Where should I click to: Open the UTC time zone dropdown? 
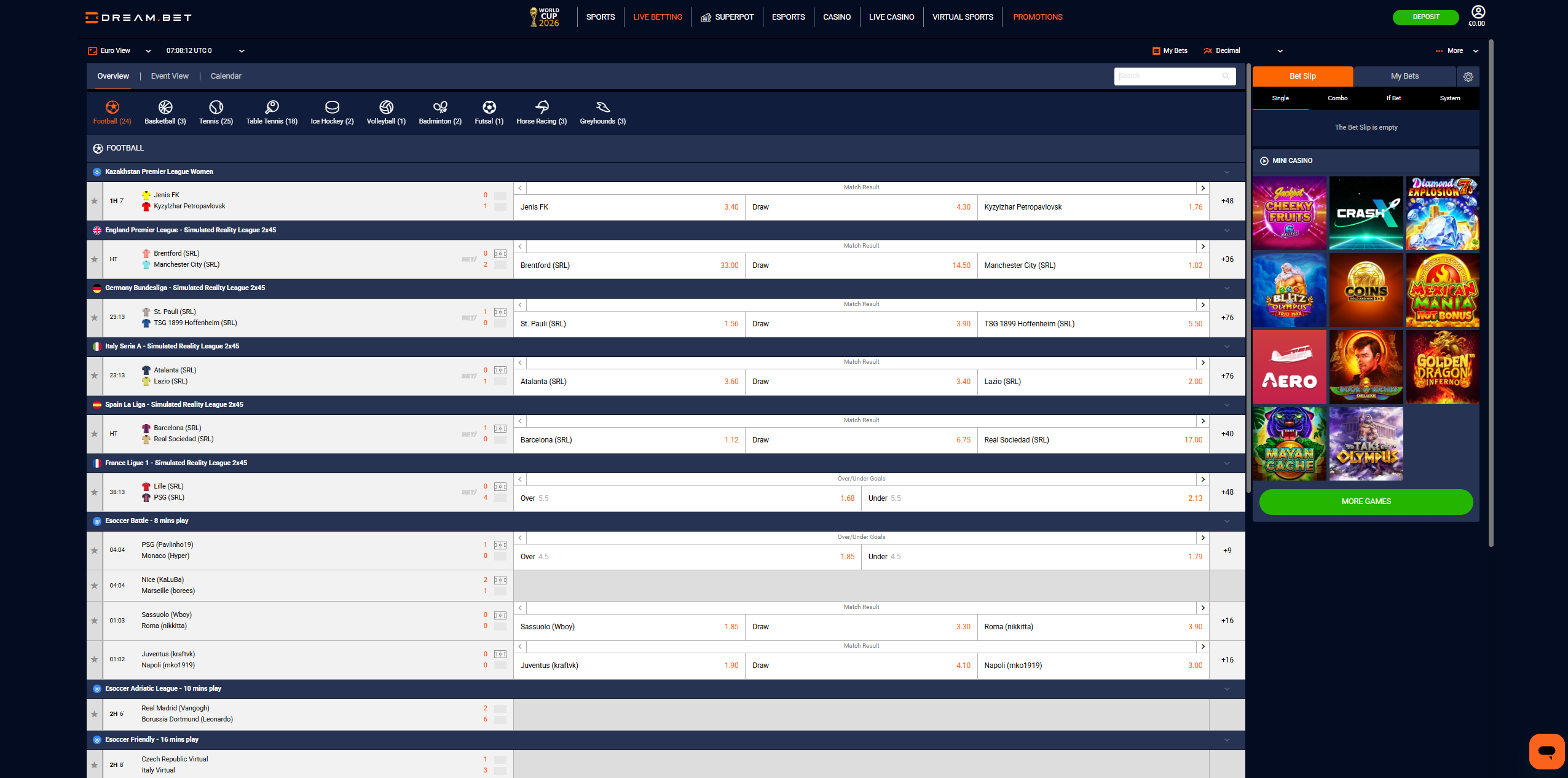tap(205, 51)
